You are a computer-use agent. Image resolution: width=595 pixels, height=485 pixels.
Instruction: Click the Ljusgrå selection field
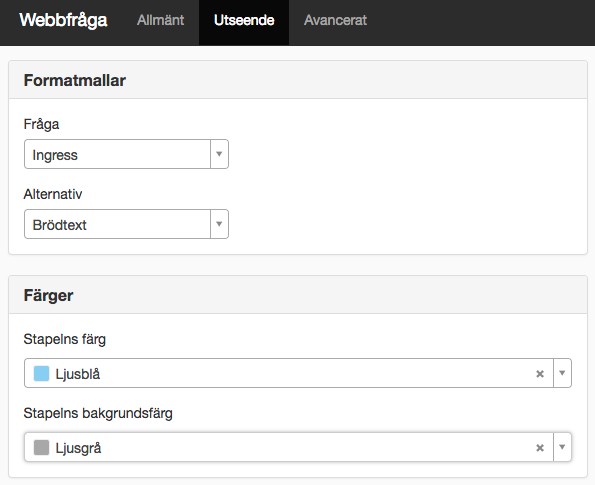(298, 447)
